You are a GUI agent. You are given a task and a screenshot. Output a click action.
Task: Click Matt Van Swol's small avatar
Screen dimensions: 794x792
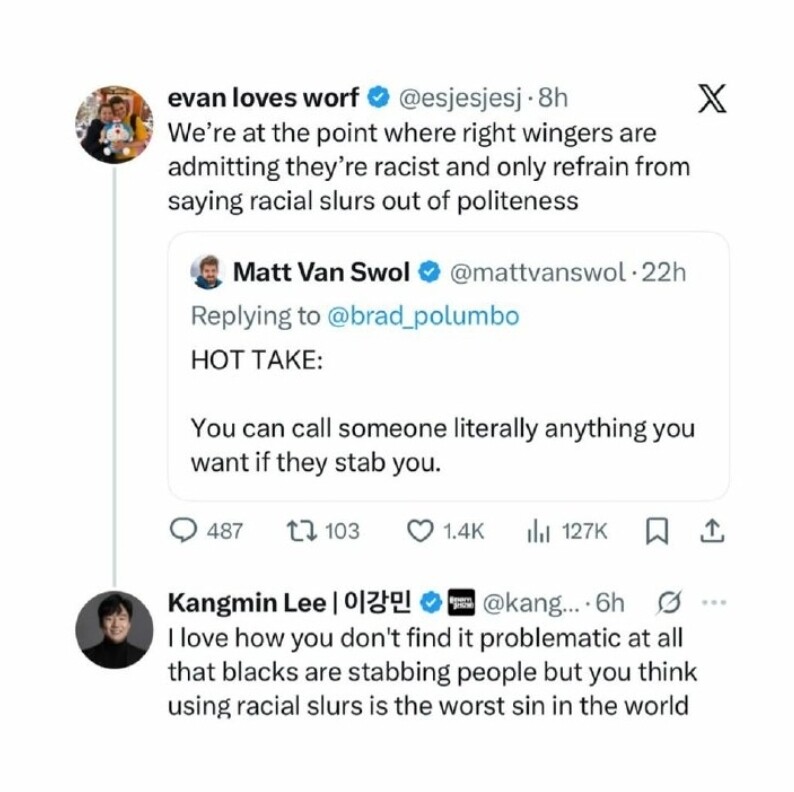[208, 272]
